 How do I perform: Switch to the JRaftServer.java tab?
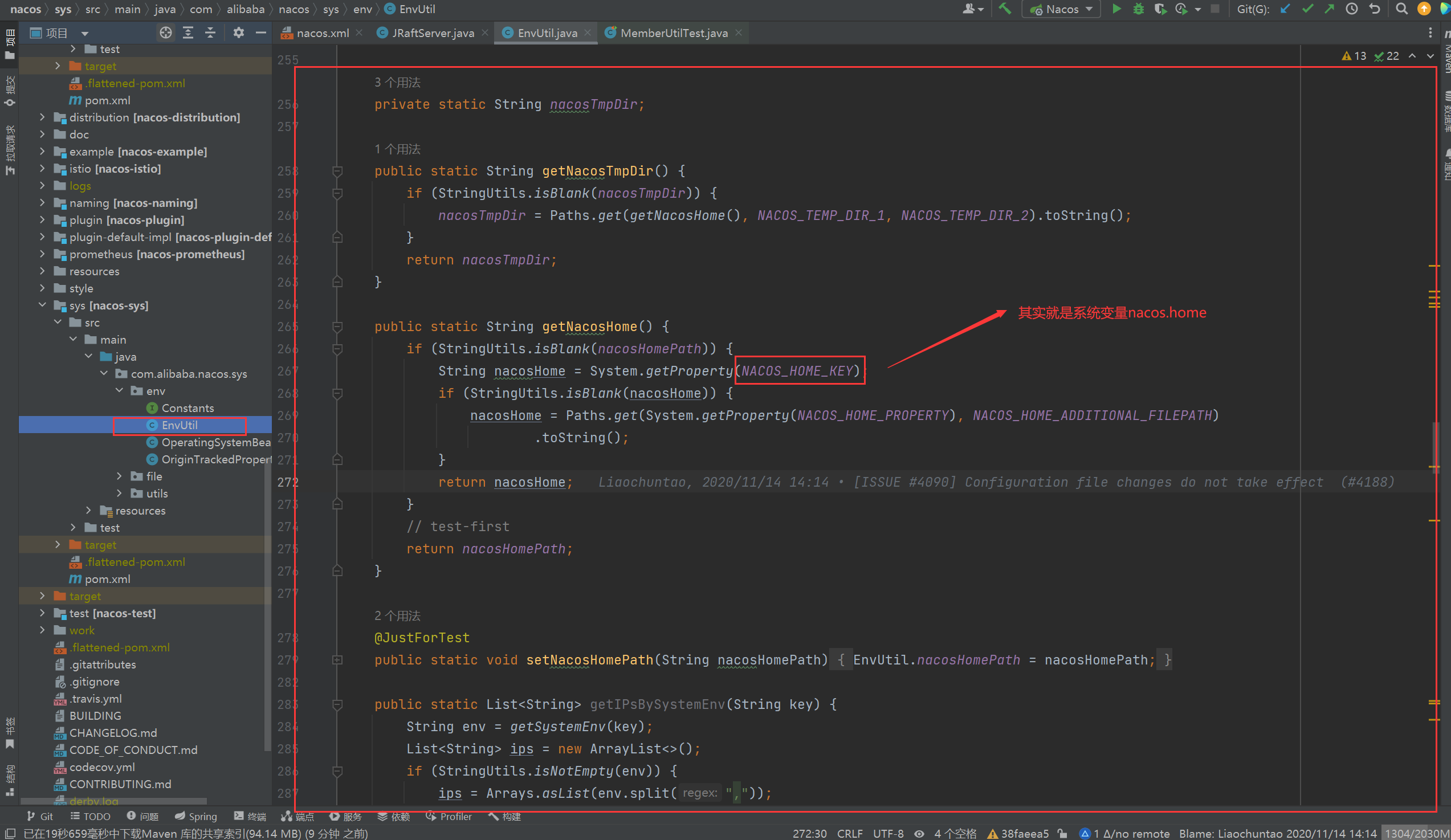433,33
